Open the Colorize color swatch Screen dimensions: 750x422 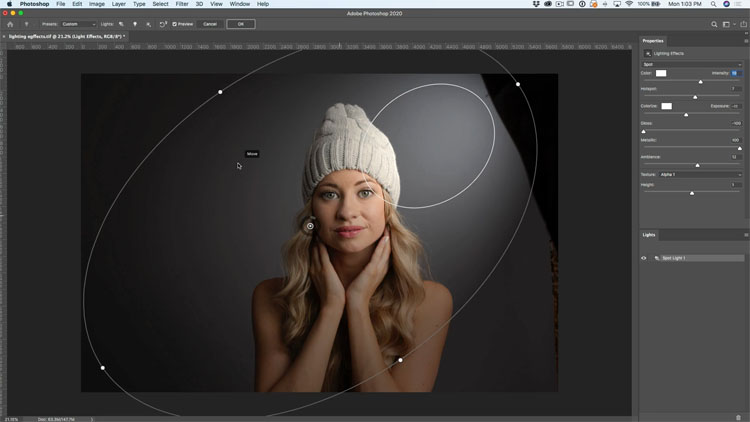coord(666,106)
